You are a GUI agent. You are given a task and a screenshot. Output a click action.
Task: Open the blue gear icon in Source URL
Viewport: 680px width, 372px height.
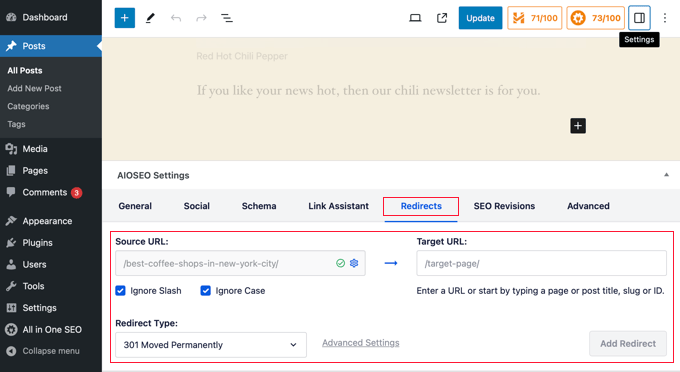(354, 263)
